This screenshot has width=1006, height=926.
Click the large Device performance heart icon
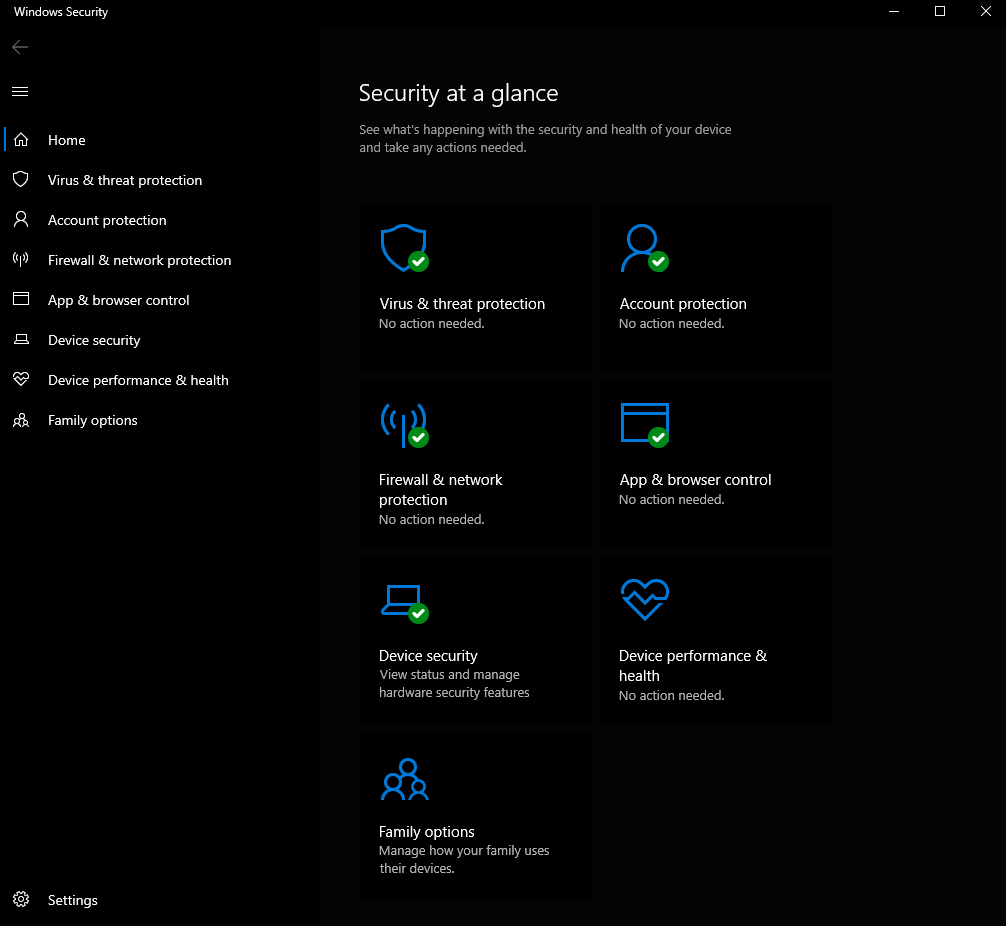point(645,599)
